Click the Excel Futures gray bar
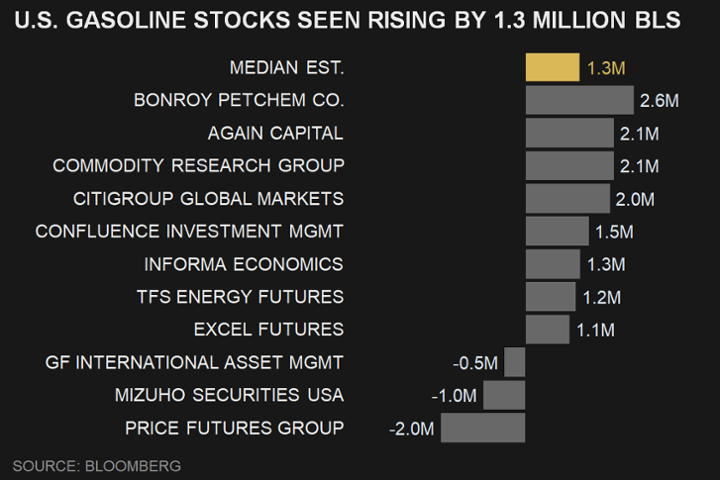 (x=547, y=329)
